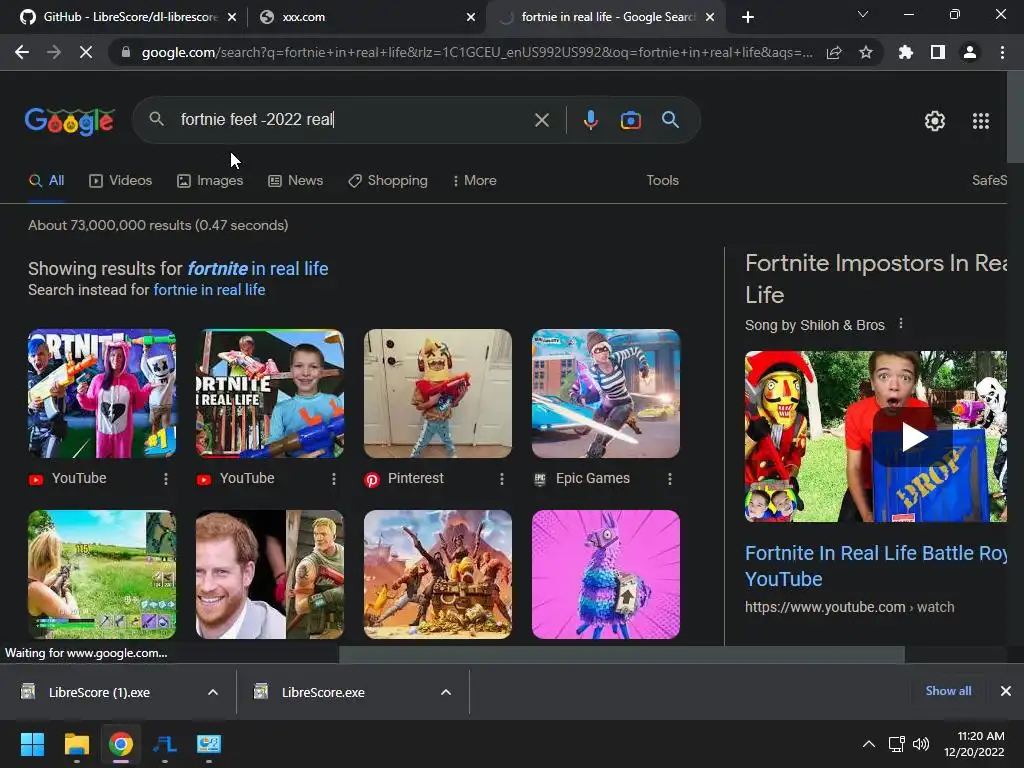Expand LibreScore (1).exe download options
The image size is (1024, 768).
tap(212, 692)
